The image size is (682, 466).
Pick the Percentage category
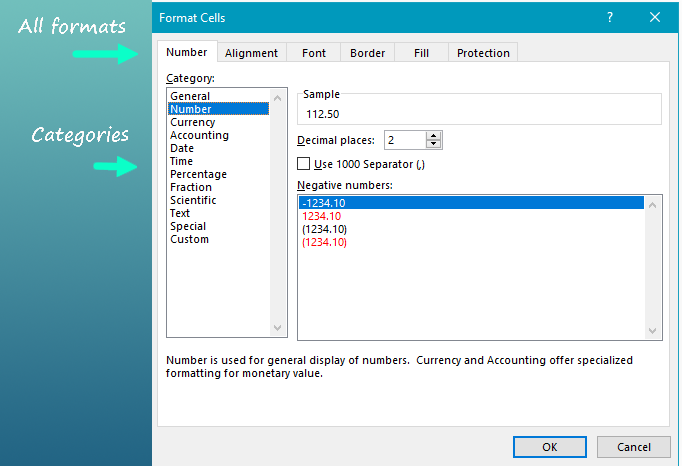[218, 174]
